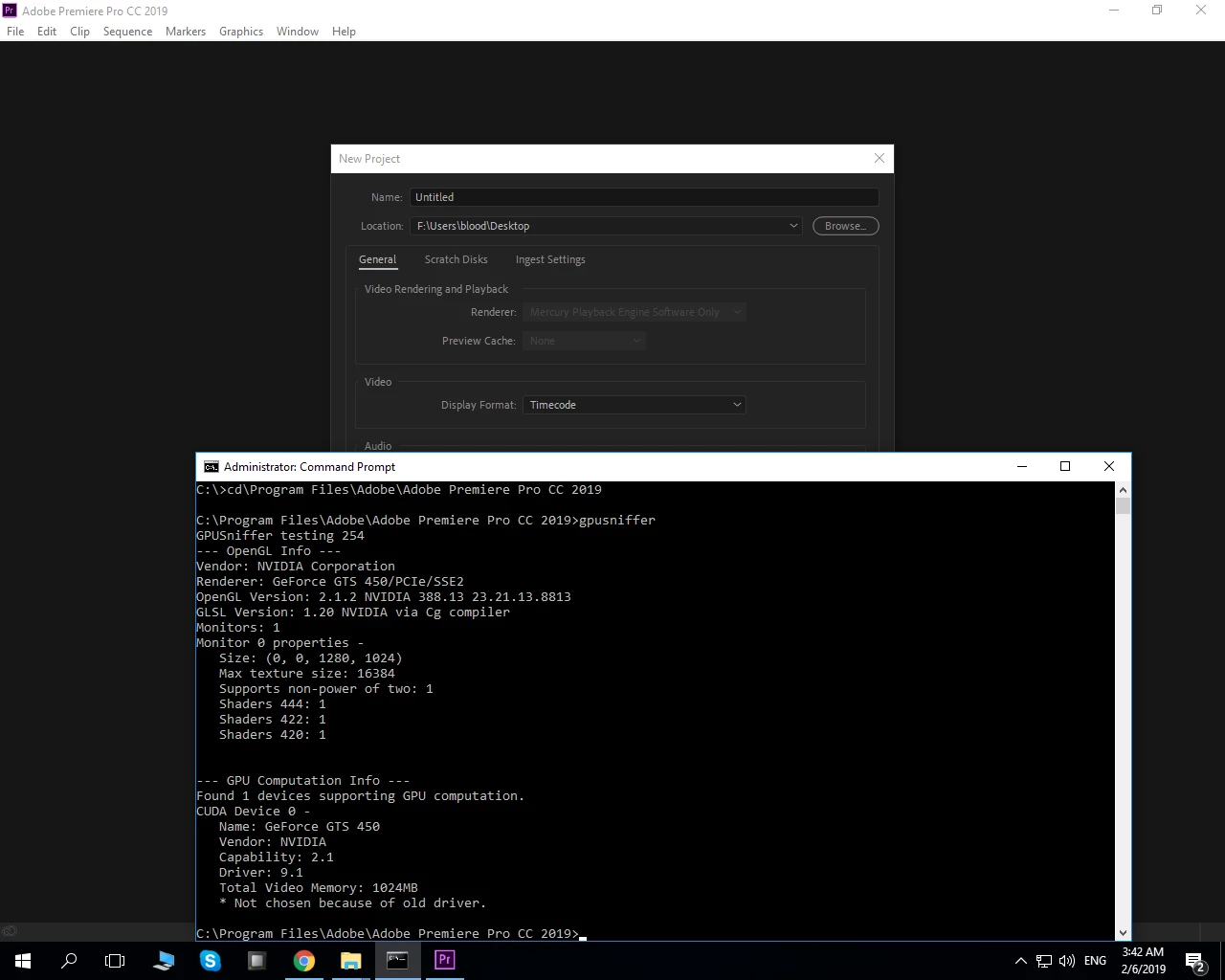The height and width of the screenshot is (980, 1225).
Task: Open the Help menu
Action: pyautogui.click(x=344, y=32)
